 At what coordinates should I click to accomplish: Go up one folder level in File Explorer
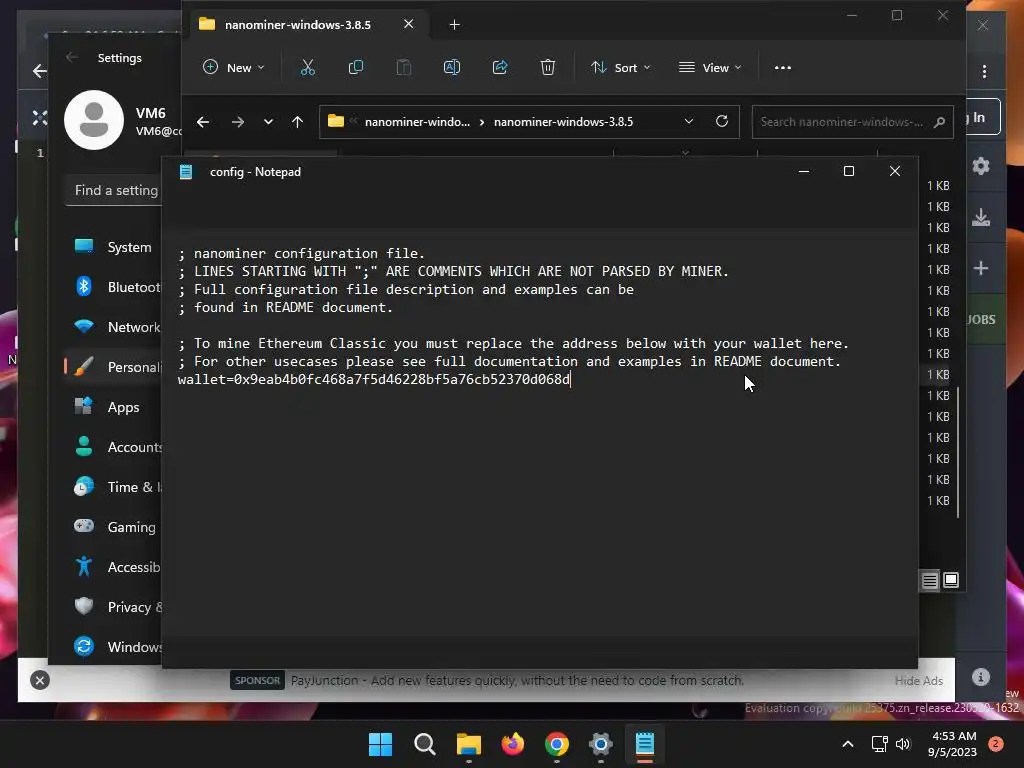click(x=297, y=122)
